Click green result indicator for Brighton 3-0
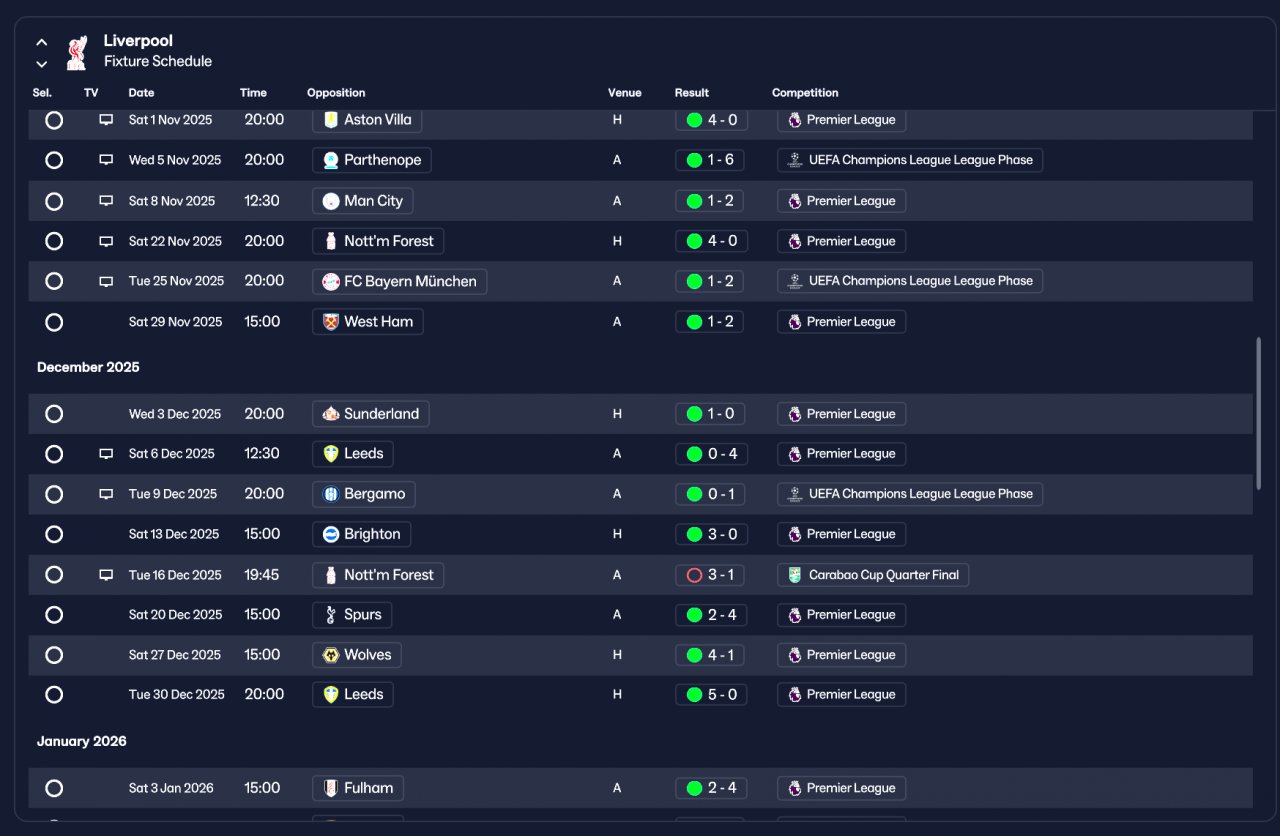The width and height of the screenshot is (1280, 836). (694, 534)
